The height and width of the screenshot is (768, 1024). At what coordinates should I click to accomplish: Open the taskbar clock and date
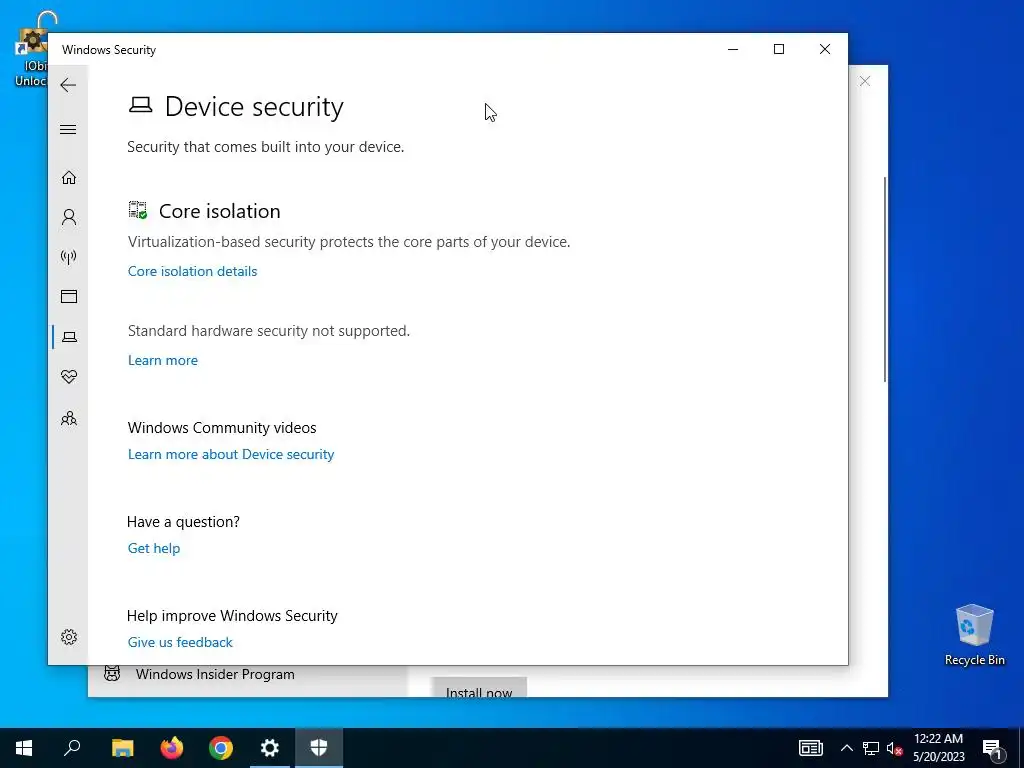coord(938,748)
